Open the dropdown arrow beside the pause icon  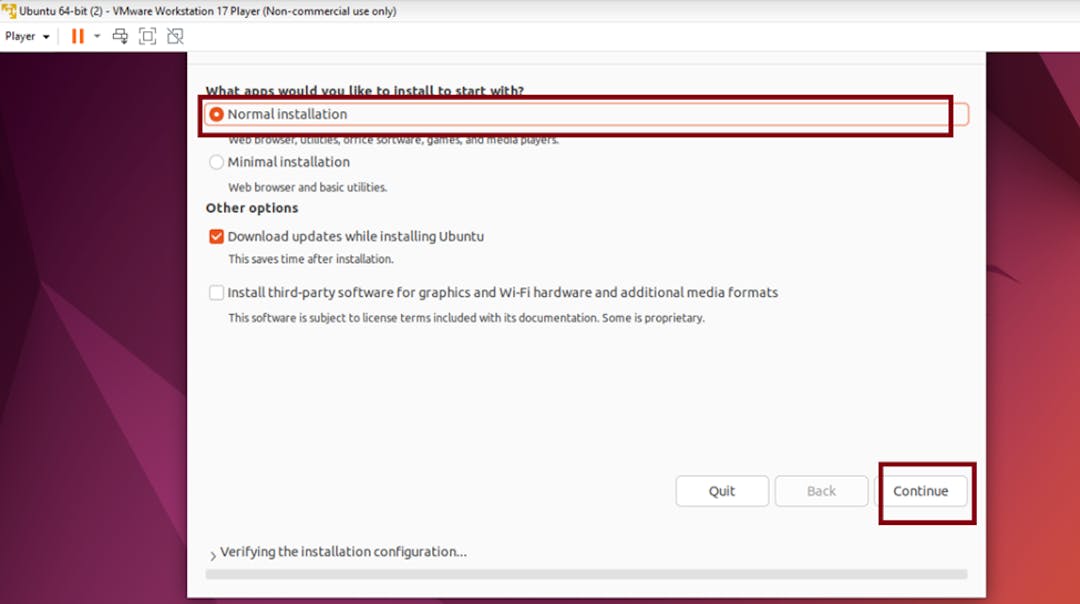click(x=95, y=36)
